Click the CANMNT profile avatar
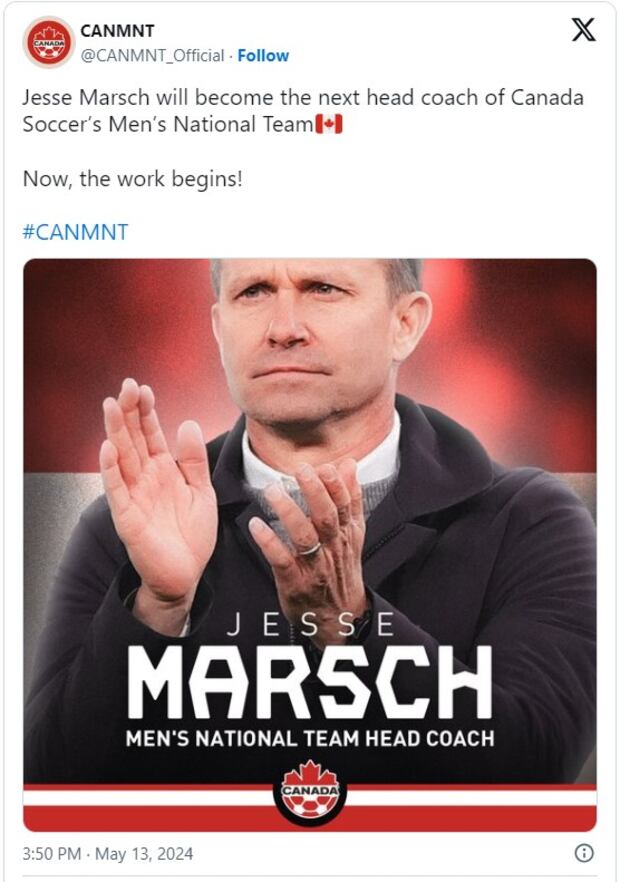 point(48,43)
